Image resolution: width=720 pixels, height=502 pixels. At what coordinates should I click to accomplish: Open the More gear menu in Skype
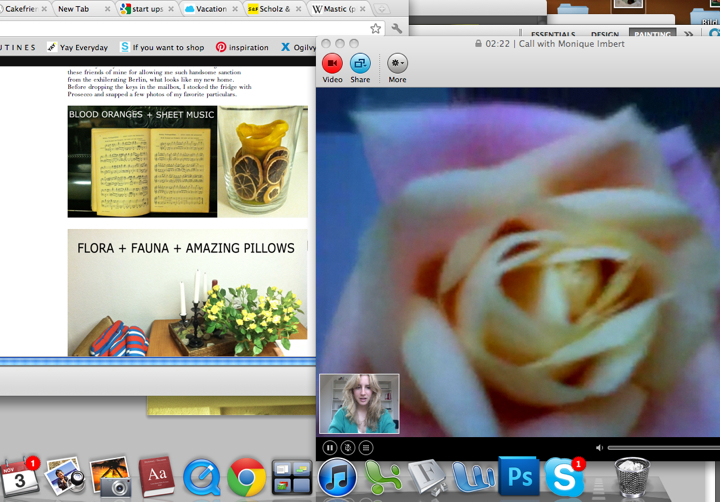click(x=397, y=63)
